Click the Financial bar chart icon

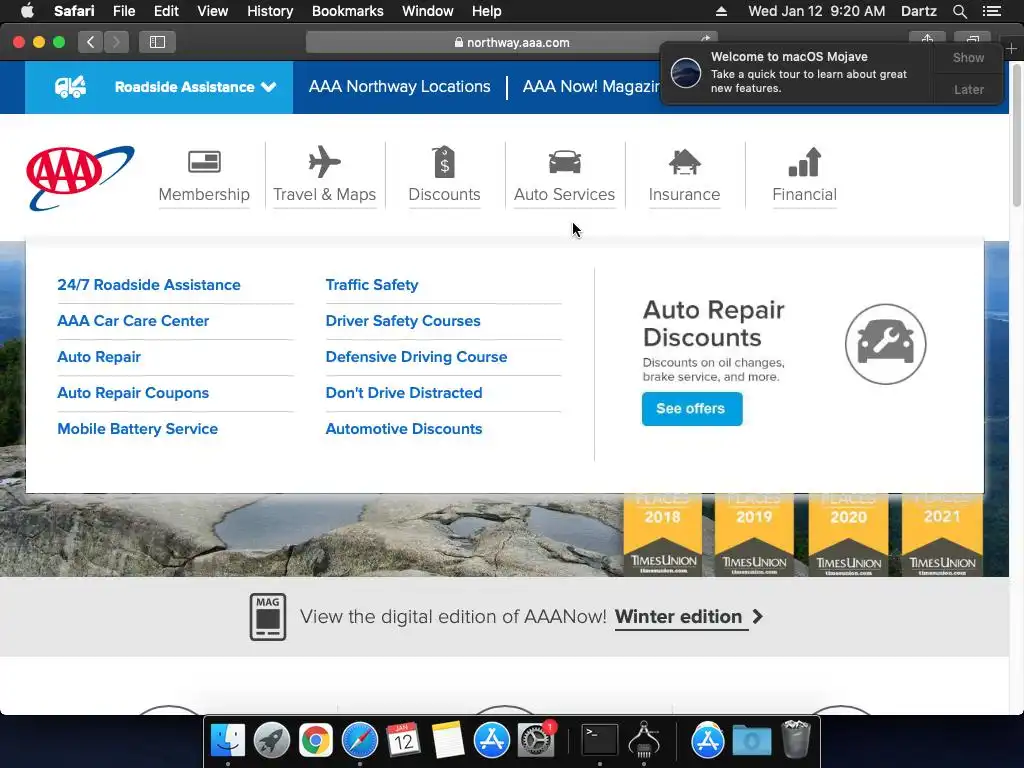tap(804, 162)
